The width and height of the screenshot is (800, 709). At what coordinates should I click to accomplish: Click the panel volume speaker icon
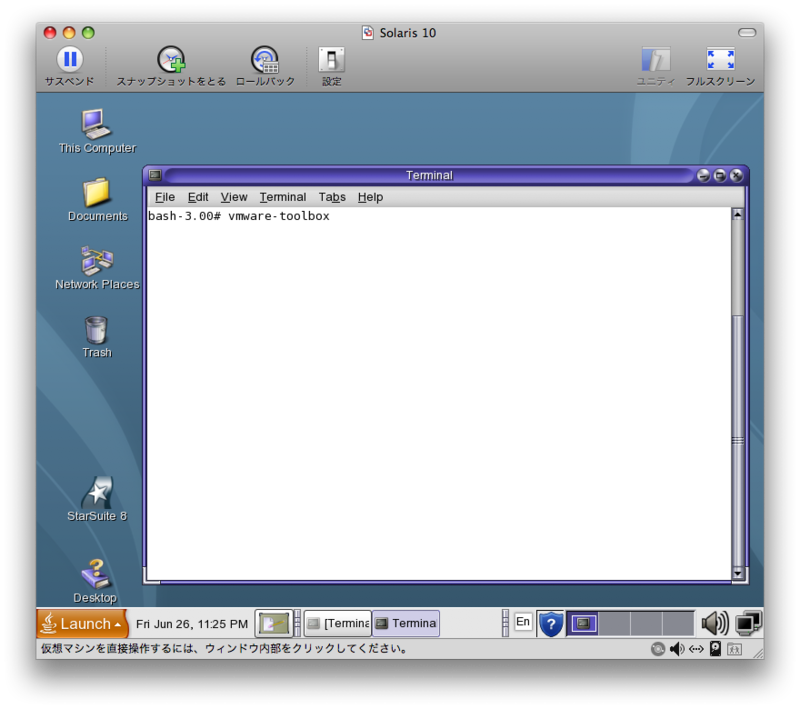coord(714,623)
